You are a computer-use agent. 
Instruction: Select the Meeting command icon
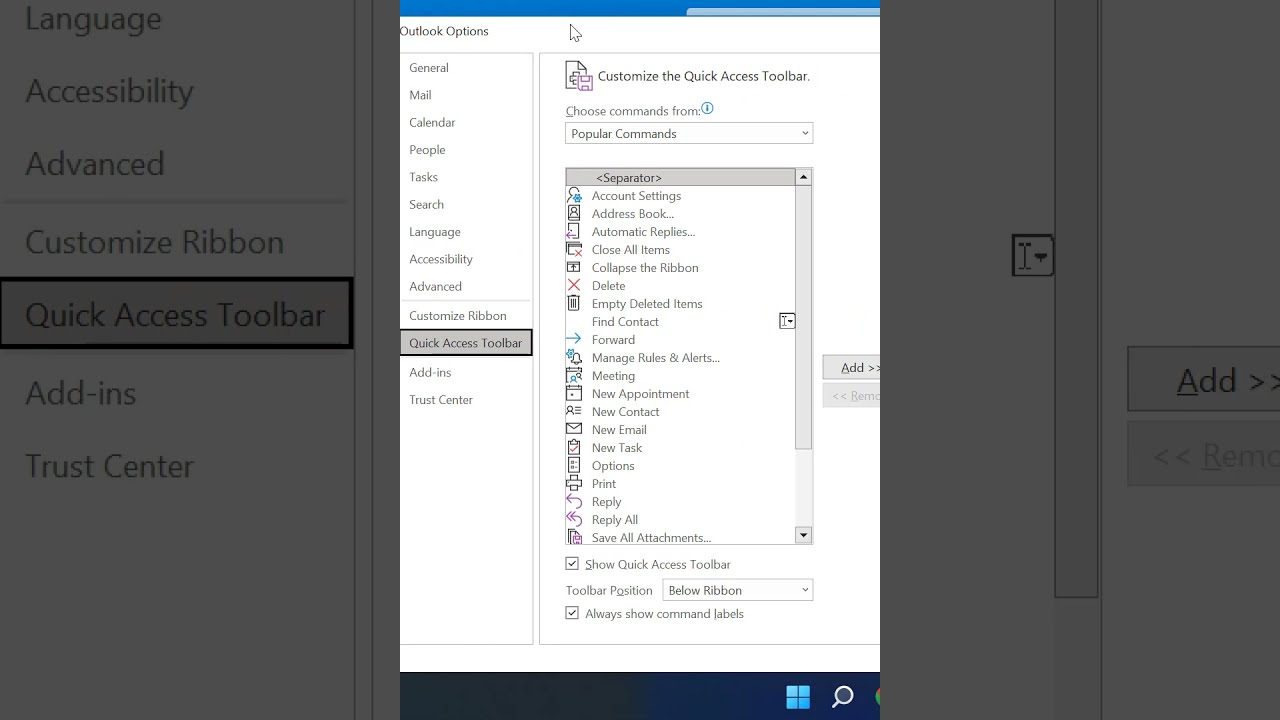[x=574, y=376]
